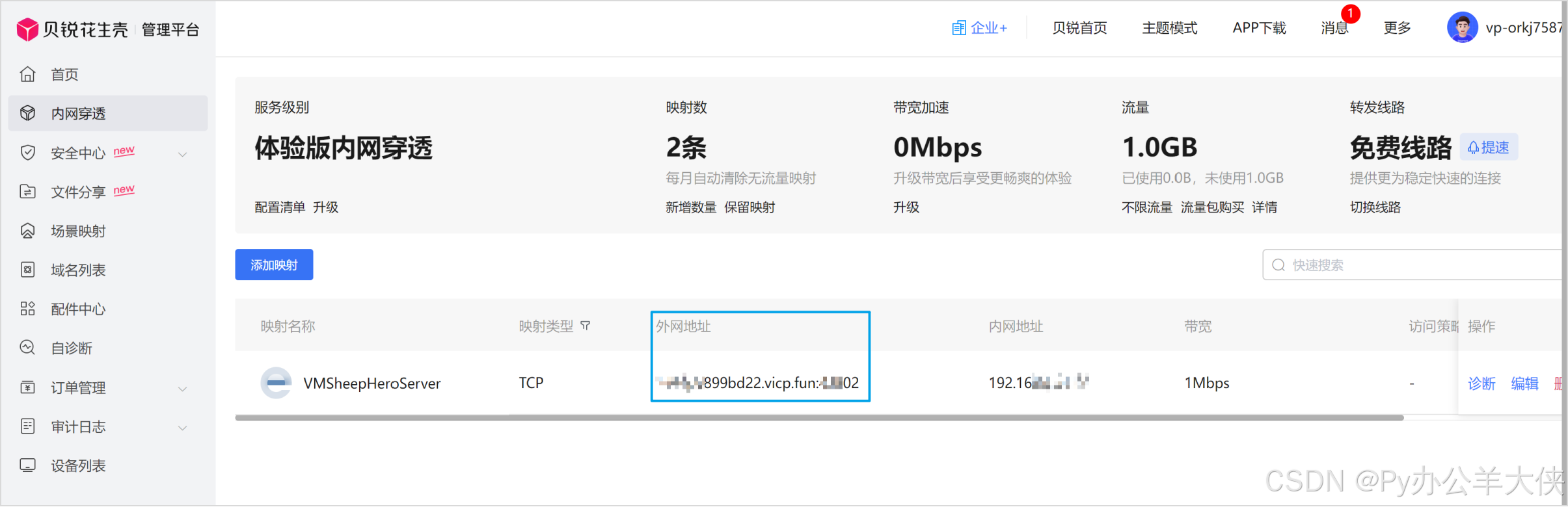The width and height of the screenshot is (1568, 507).
Task: Click 保留映射 link
Action: pyautogui.click(x=750, y=207)
